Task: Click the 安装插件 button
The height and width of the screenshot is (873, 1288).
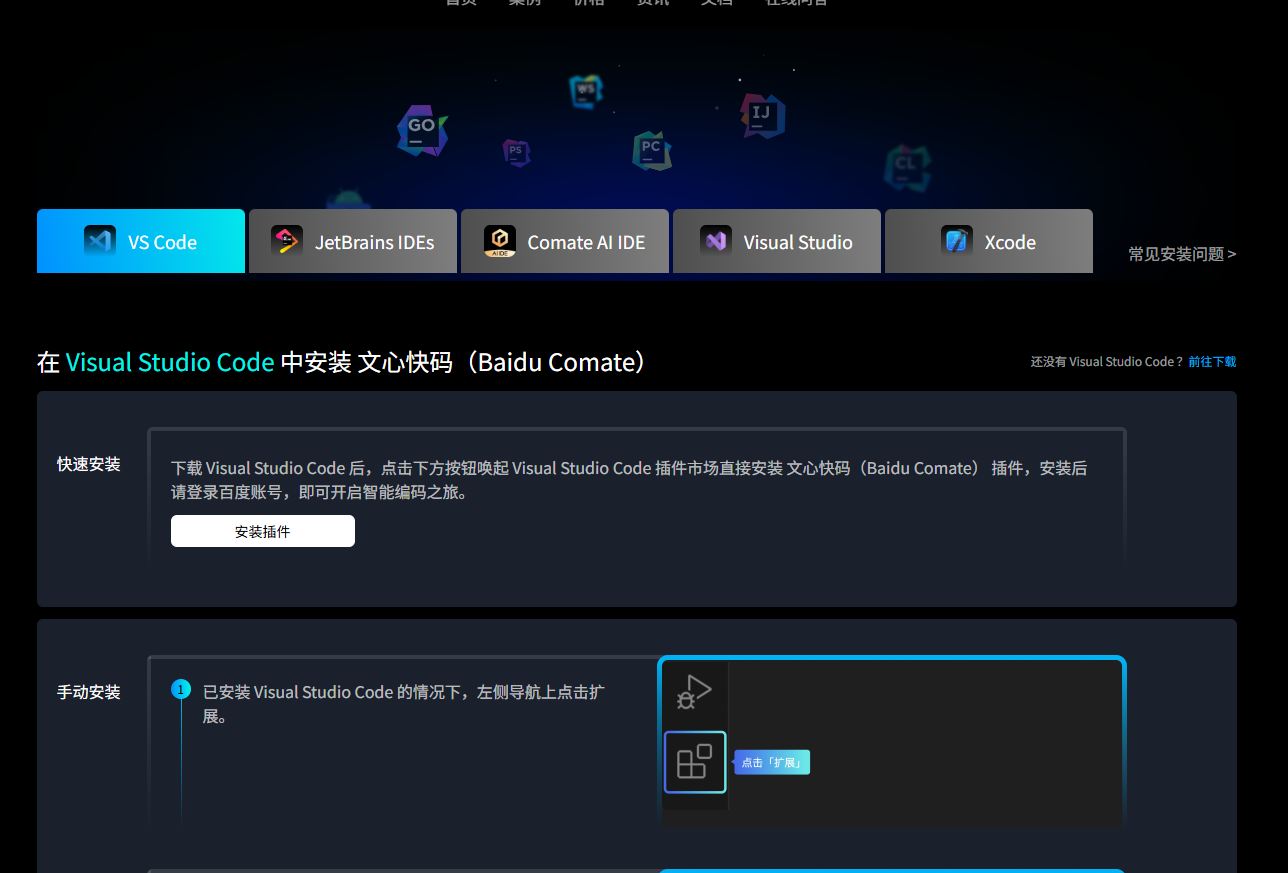Action: [262, 530]
